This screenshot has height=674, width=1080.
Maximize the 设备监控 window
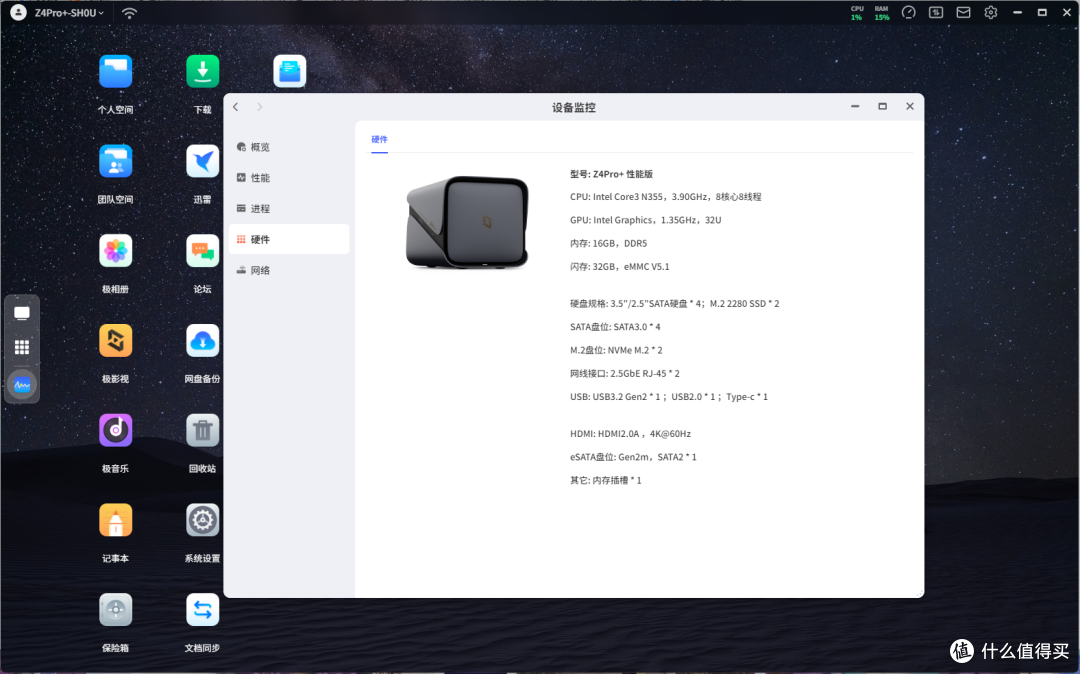tap(882, 106)
